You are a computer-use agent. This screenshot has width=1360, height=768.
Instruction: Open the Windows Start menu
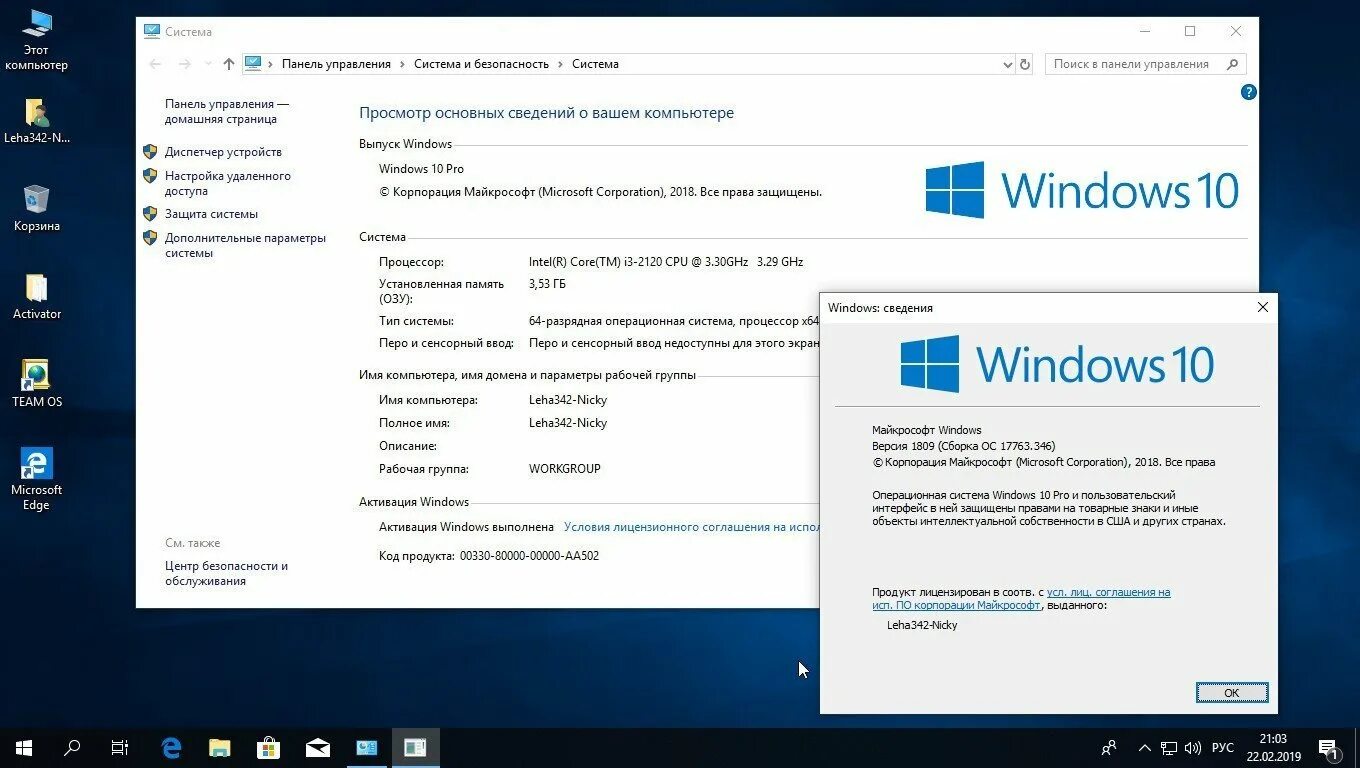point(24,747)
